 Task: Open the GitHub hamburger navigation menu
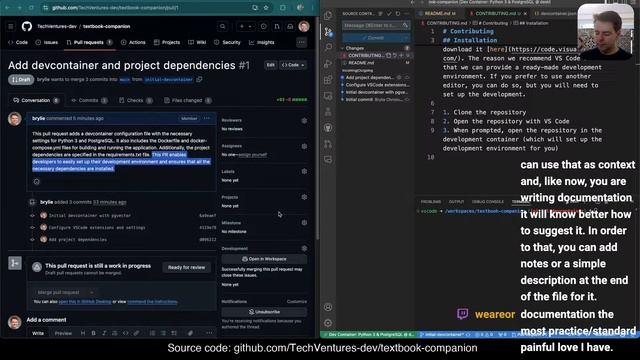pos(11,27)
